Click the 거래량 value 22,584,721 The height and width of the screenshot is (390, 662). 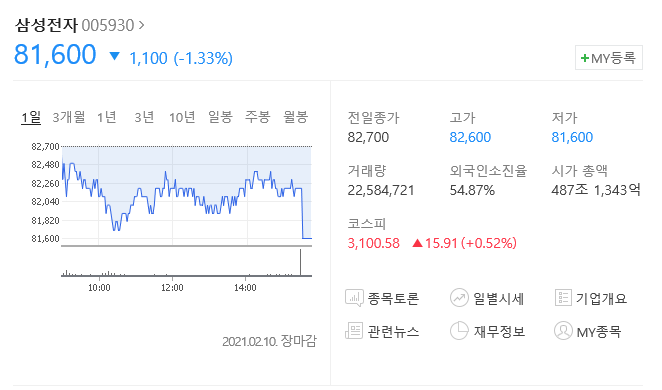381,190
